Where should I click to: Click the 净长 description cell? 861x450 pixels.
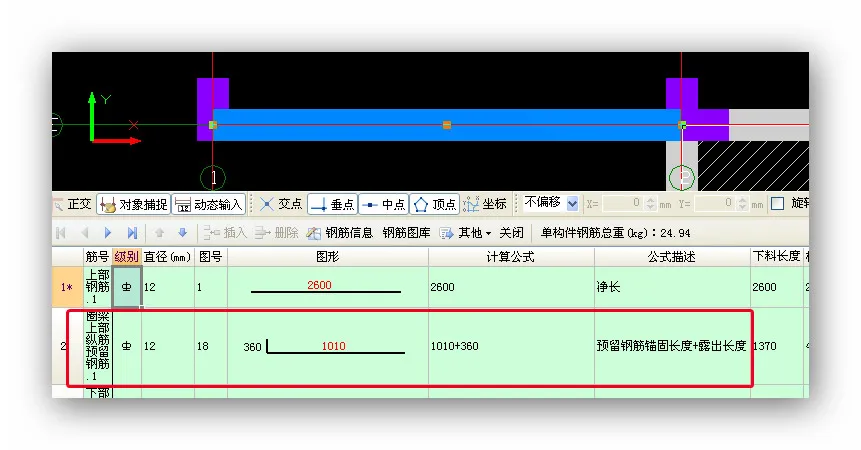(672, 287)
